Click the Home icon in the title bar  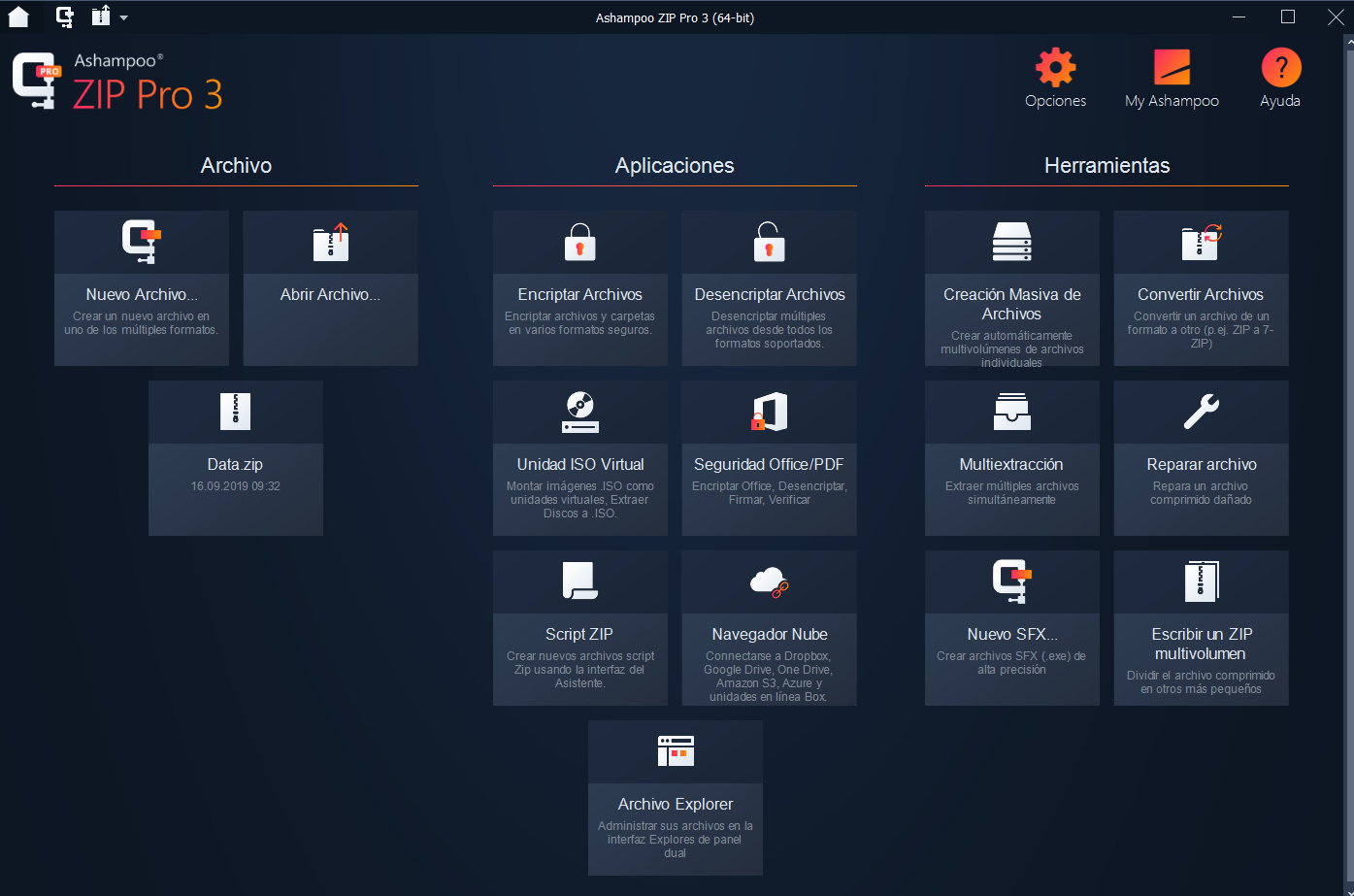(x=18, y=17)
